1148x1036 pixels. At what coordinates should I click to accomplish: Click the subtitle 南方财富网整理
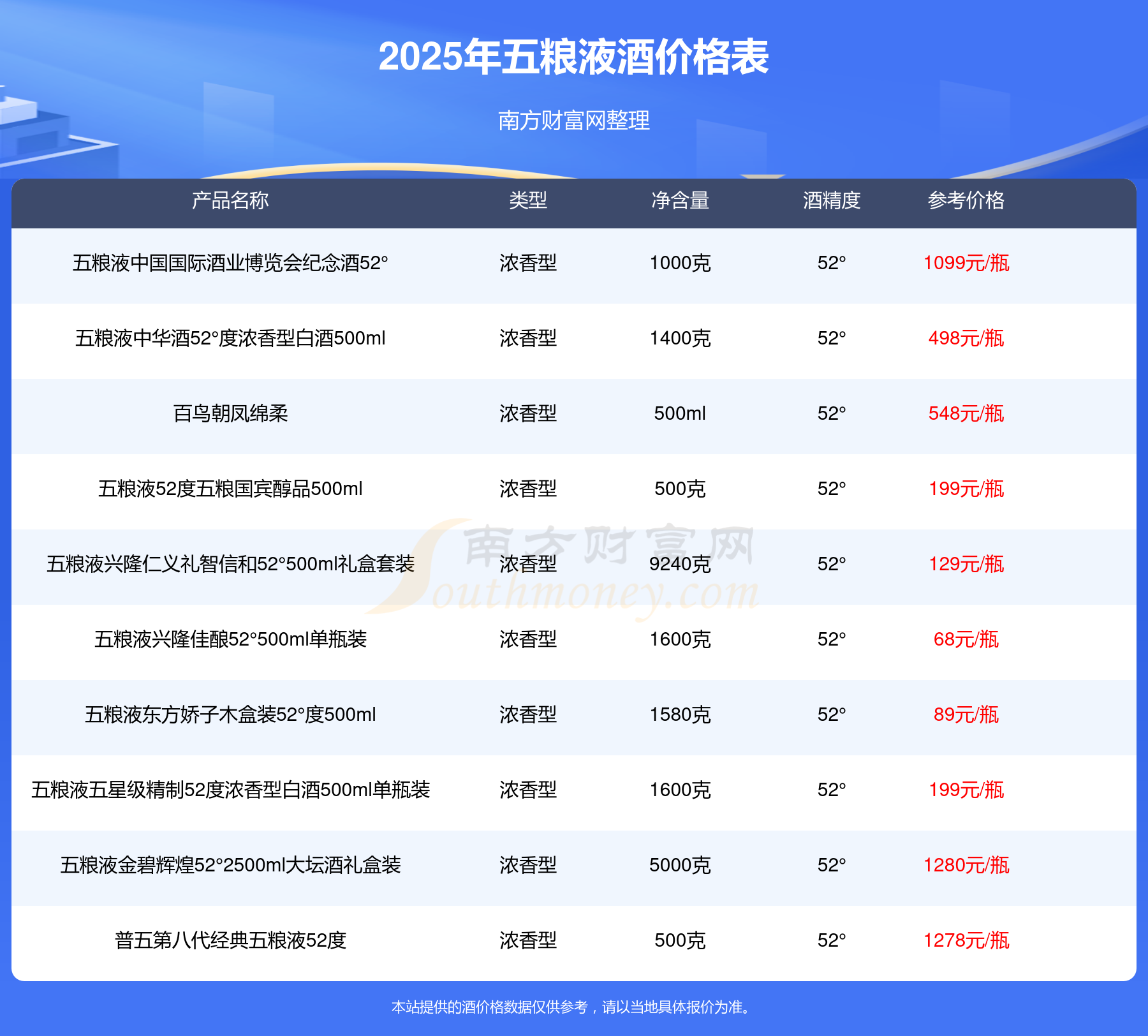tap(574, 121)
